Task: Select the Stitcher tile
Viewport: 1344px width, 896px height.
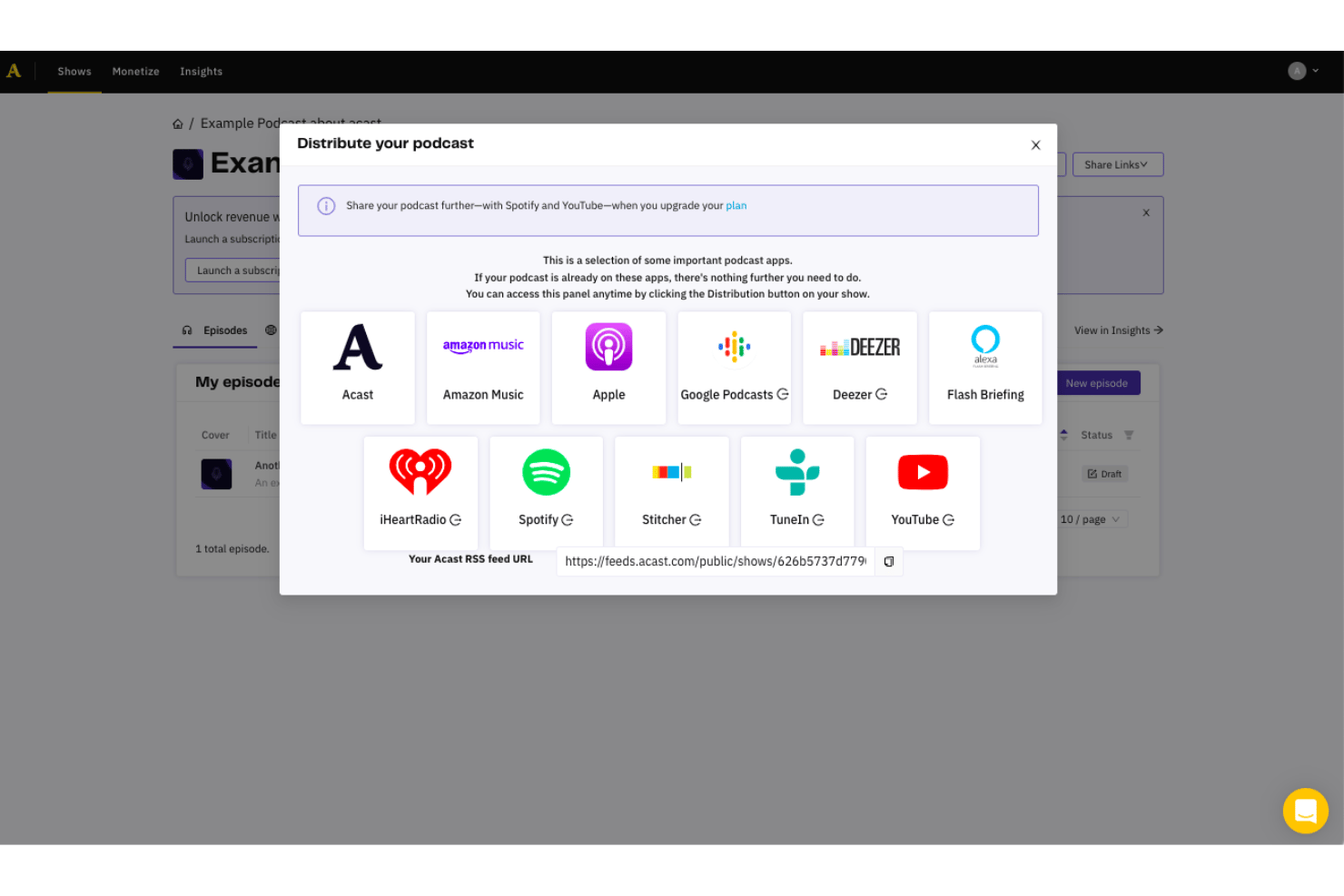Action: pos(672,493)
